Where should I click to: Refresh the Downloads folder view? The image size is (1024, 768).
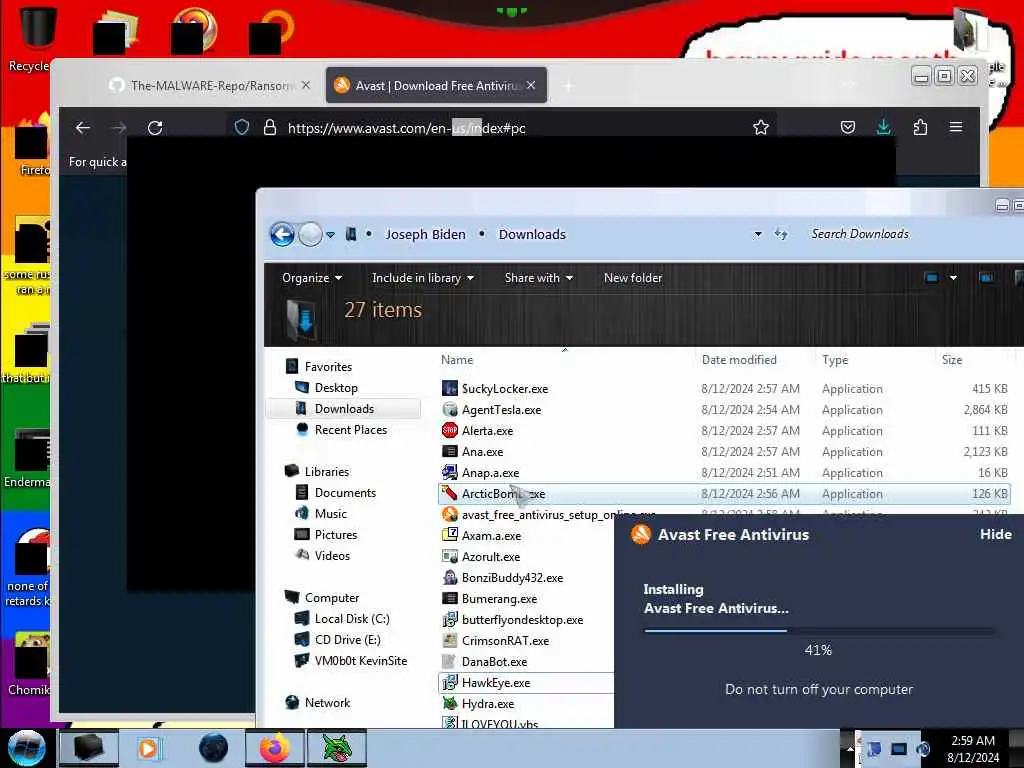coord(781,234)
